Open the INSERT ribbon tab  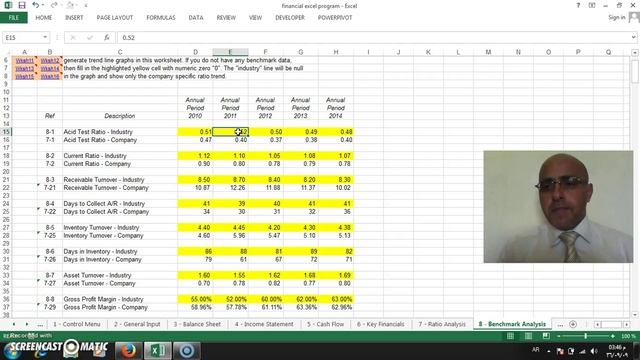click(74, 18)
